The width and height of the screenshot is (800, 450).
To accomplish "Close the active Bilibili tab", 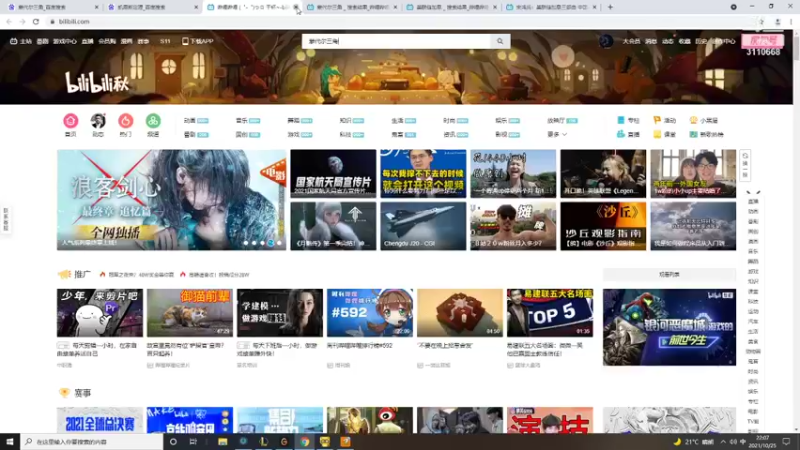I will pyautogui.click(x=296, y=7).
